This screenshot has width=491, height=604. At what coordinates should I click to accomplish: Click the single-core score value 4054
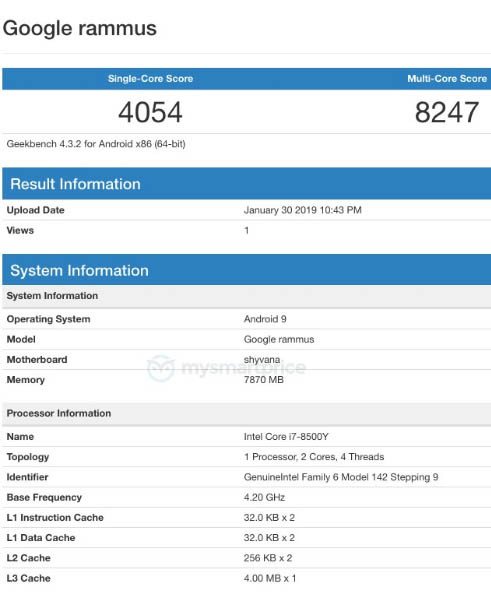pos(150,112)
